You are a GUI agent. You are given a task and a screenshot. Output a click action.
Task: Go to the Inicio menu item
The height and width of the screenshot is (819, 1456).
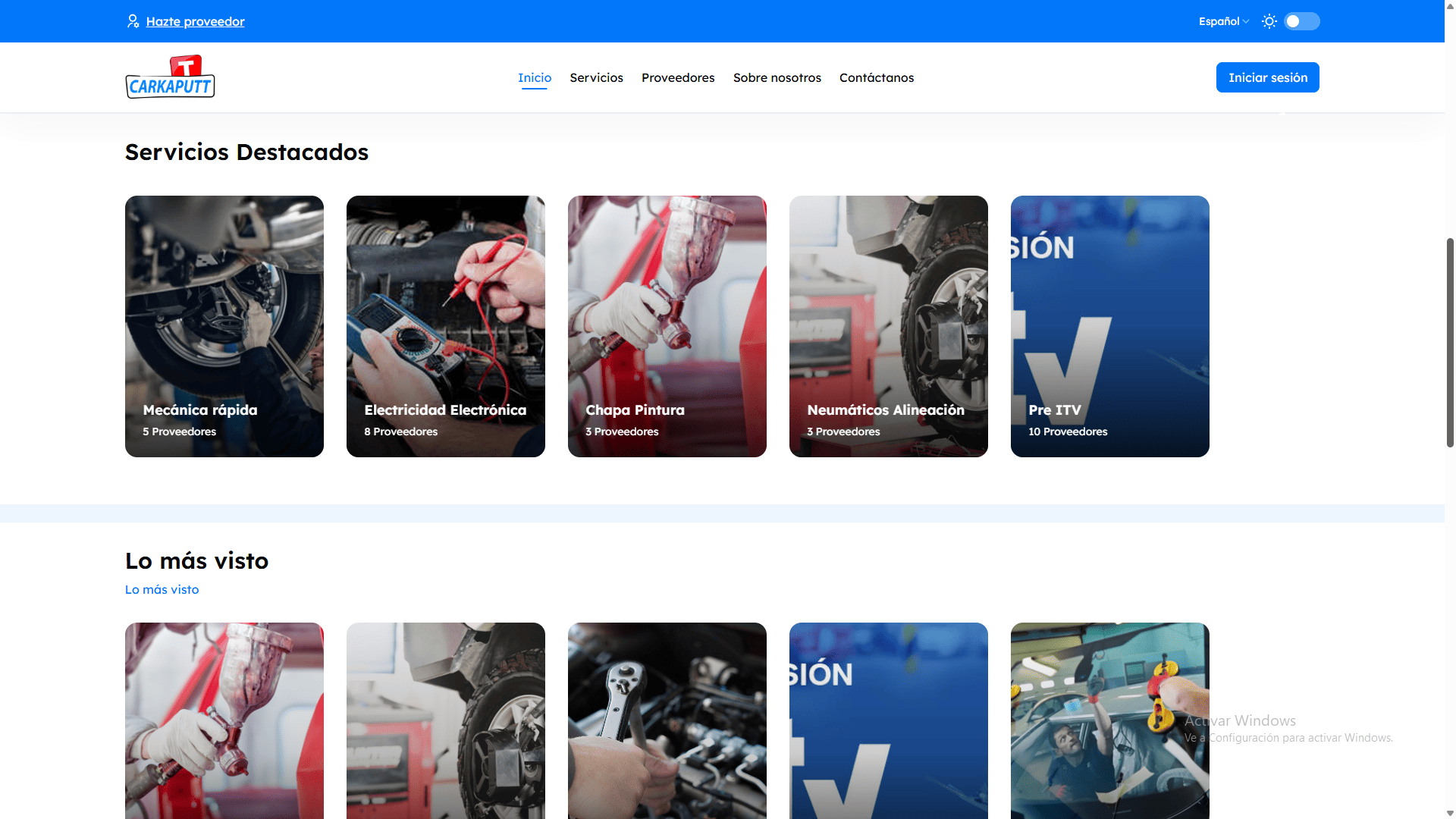(535, 77)
